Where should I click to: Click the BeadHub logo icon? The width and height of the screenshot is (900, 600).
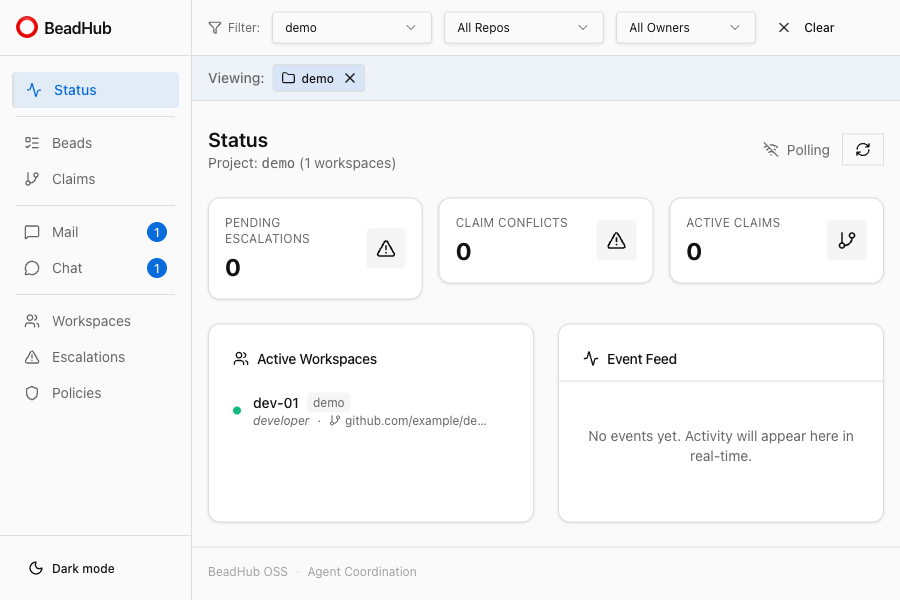coord(26,27)
